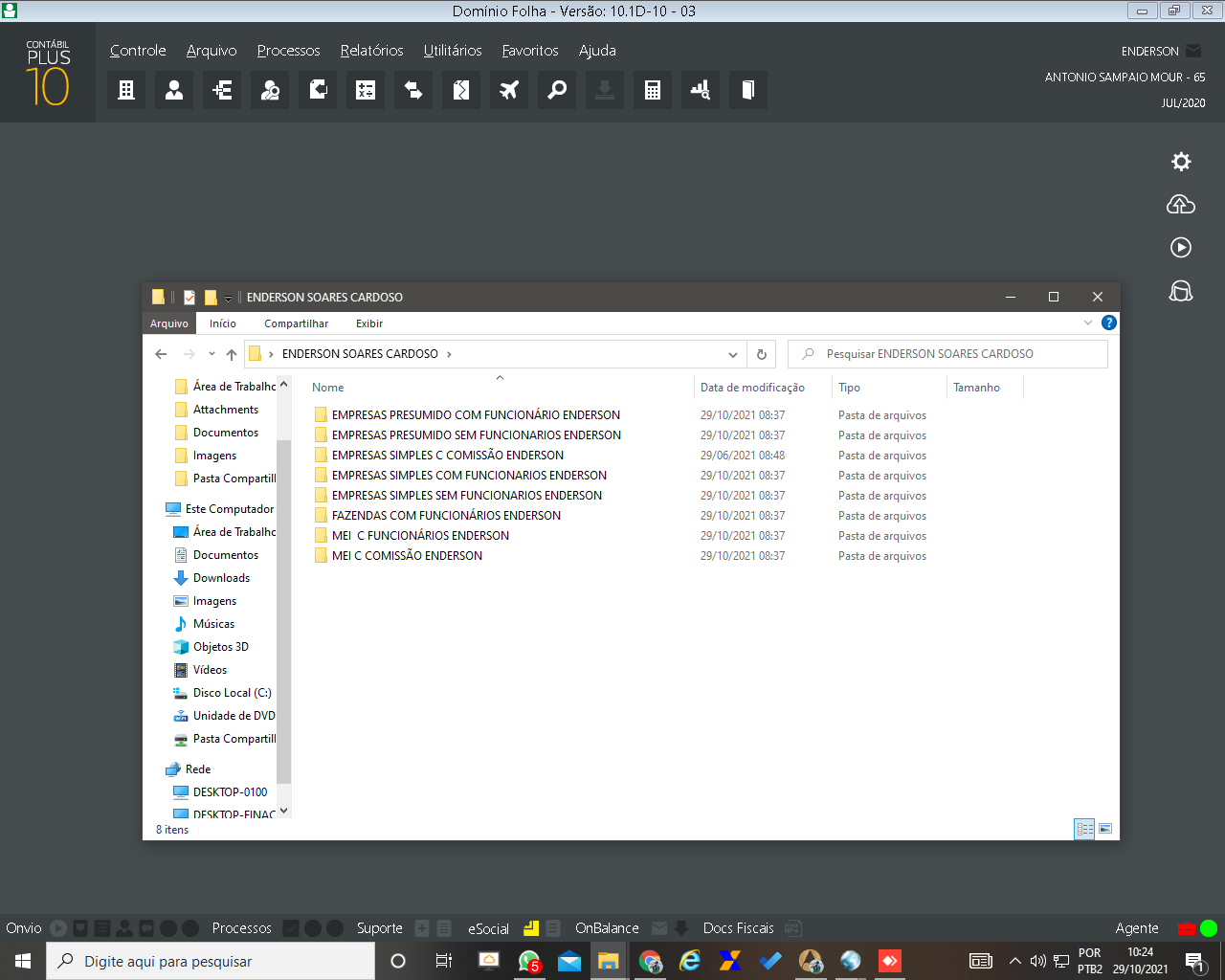The image size is (1225, 980).
Task: Click the Explorer refresh button
Action: [x=762, y=354]
